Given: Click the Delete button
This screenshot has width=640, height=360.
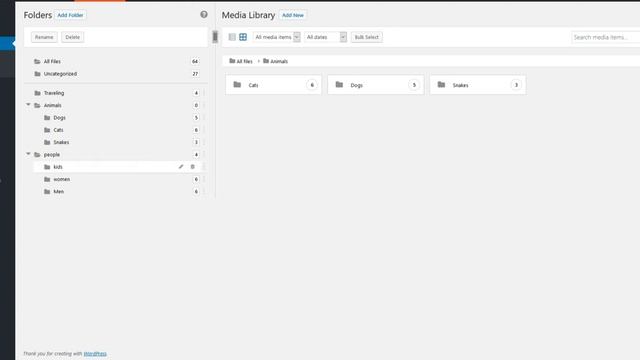Looking at the screenshot, I should 73,37.
